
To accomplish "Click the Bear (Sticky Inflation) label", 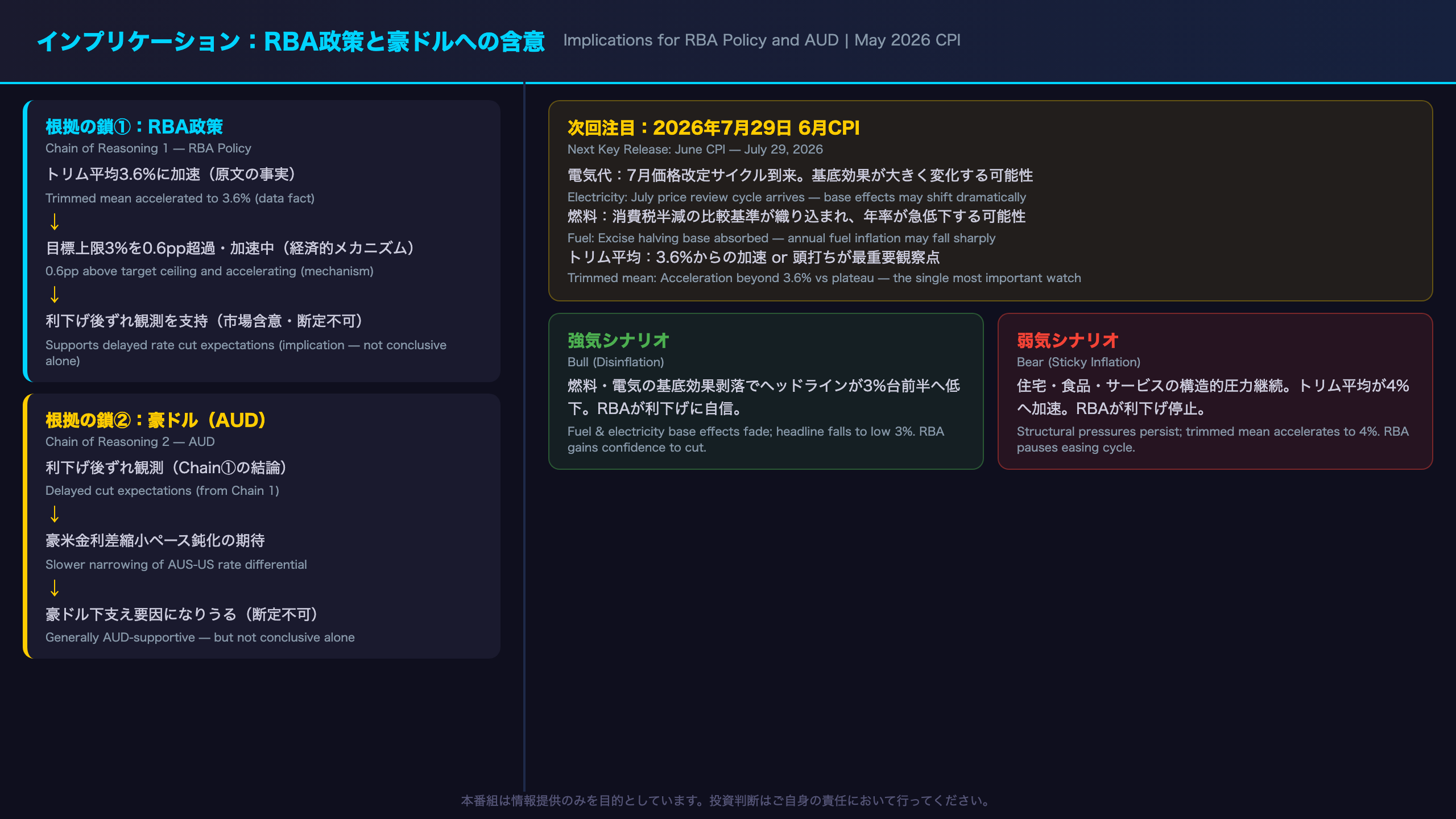I will pos(1078,362).
